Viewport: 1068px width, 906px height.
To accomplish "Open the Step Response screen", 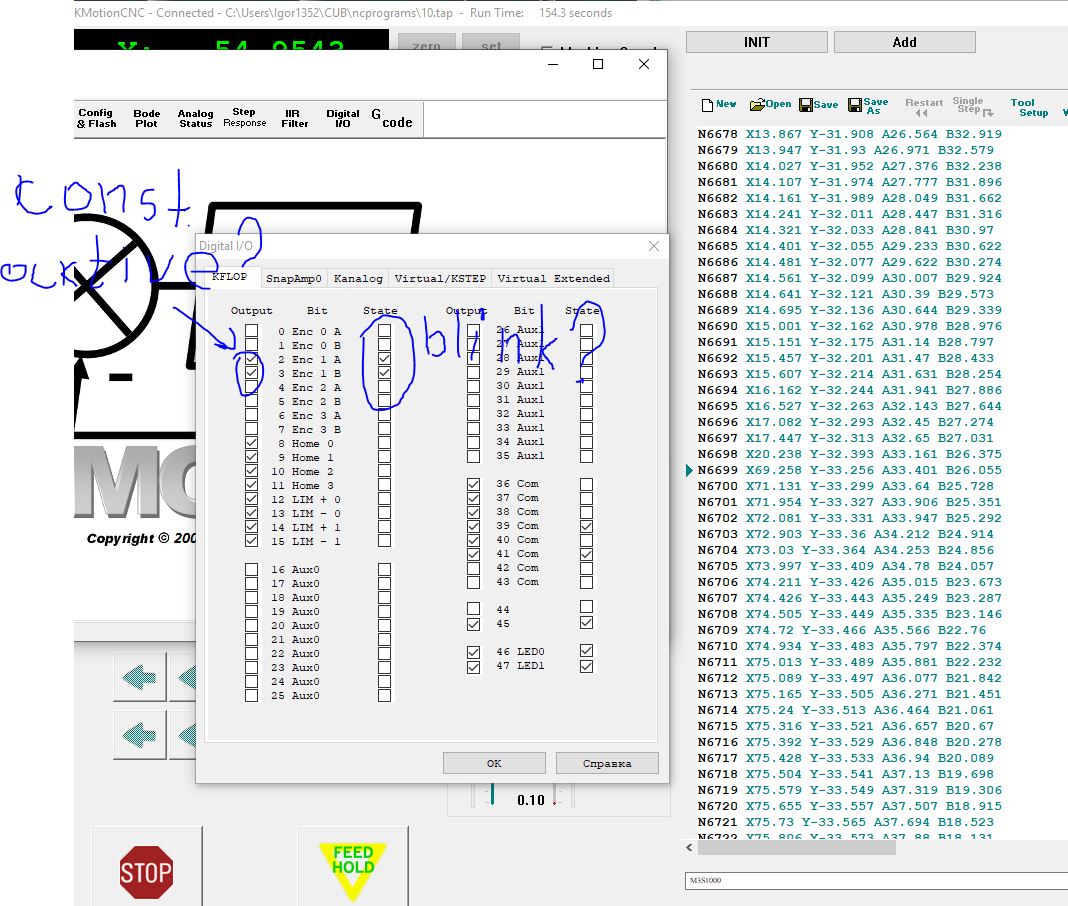I will pyautogui.click(x=244, y=118).
